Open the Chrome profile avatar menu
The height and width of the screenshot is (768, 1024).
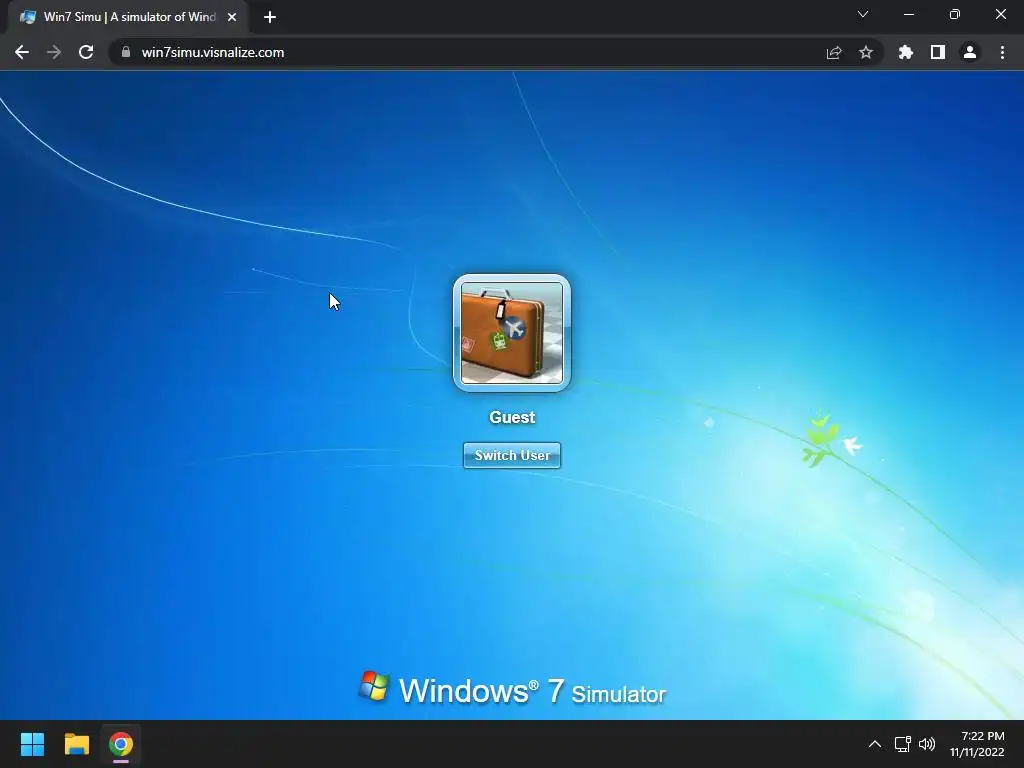[x=970, y=52]
